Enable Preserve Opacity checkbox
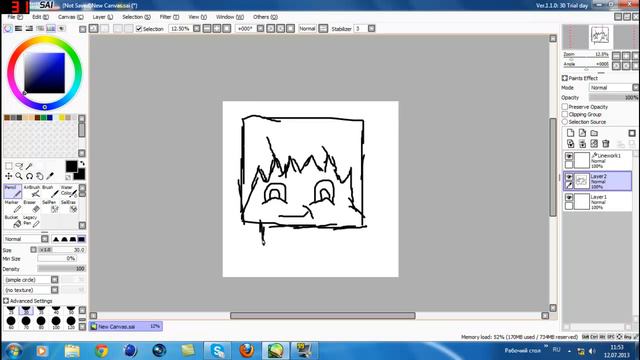Screen dimensions: 640x360 565,107
